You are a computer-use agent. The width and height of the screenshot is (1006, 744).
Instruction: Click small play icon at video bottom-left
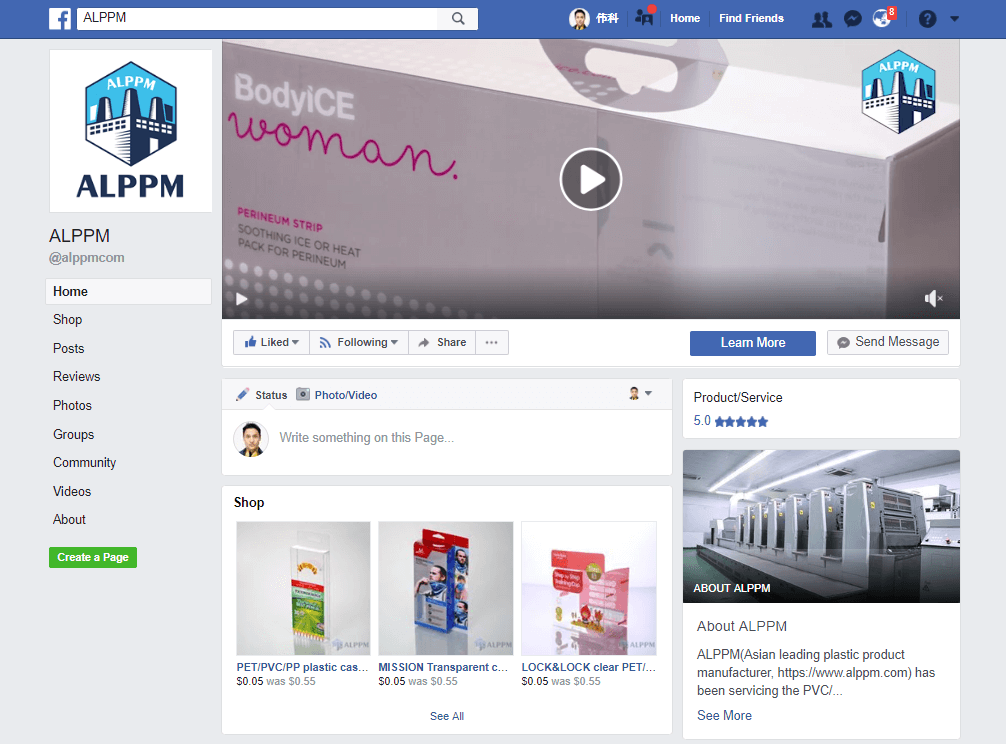[x=241, y=299]
